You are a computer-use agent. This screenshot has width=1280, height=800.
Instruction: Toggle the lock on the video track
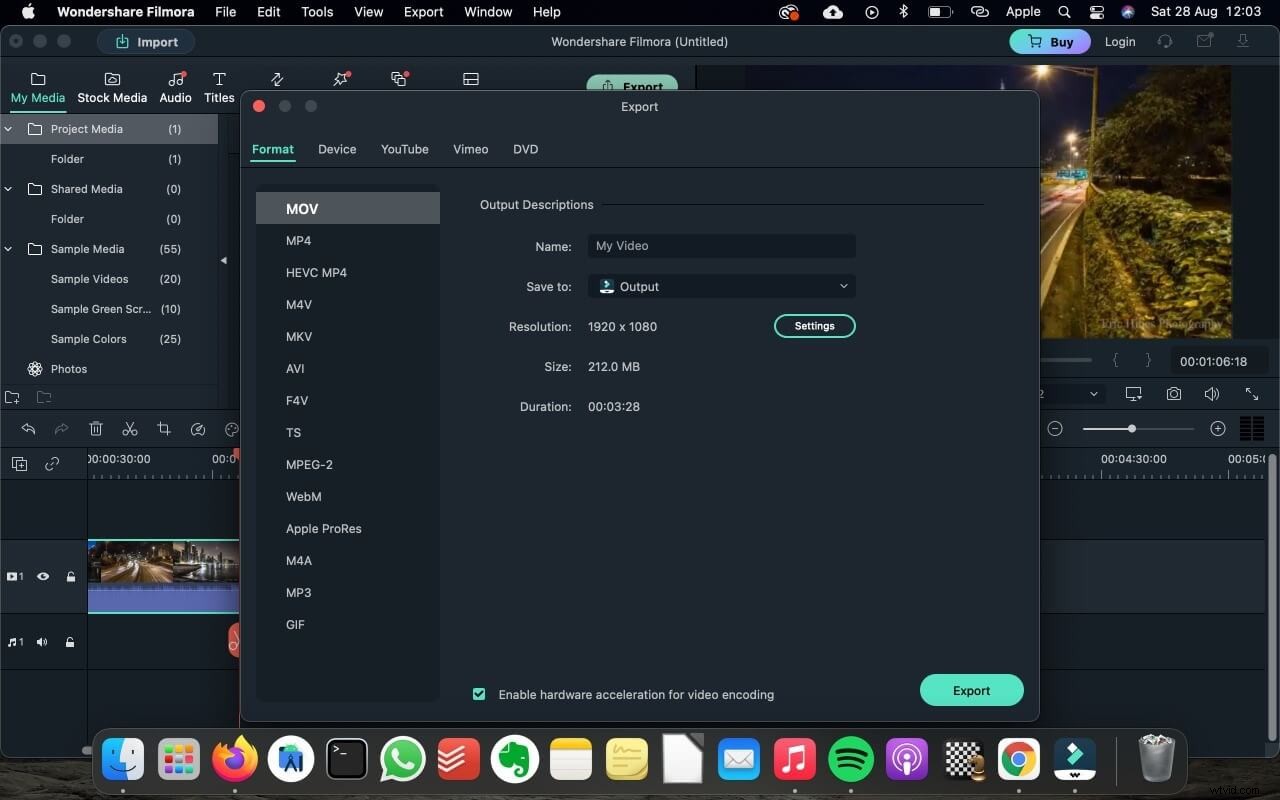[70, 577]
